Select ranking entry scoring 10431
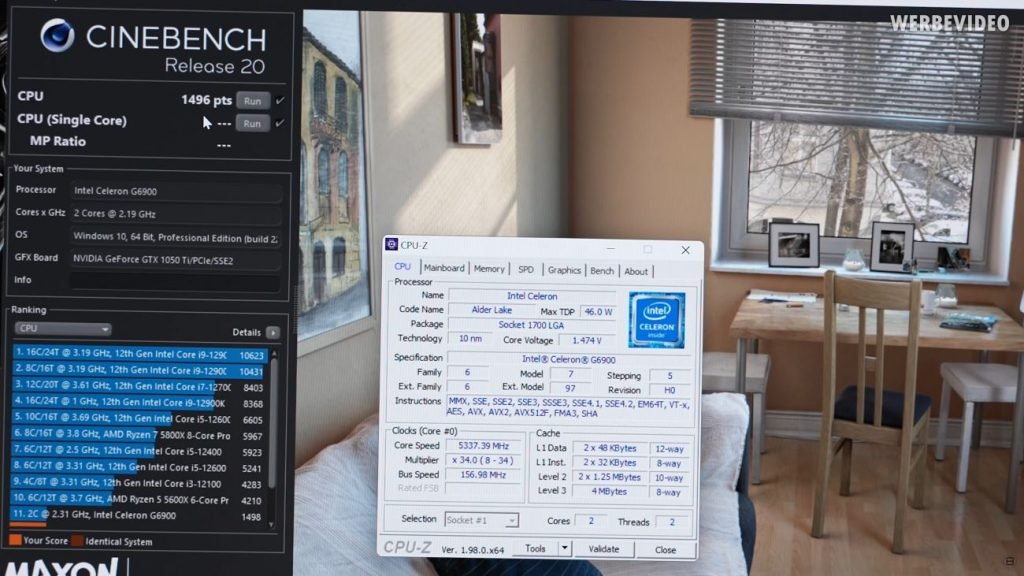1024x576 pixels. 140,370
